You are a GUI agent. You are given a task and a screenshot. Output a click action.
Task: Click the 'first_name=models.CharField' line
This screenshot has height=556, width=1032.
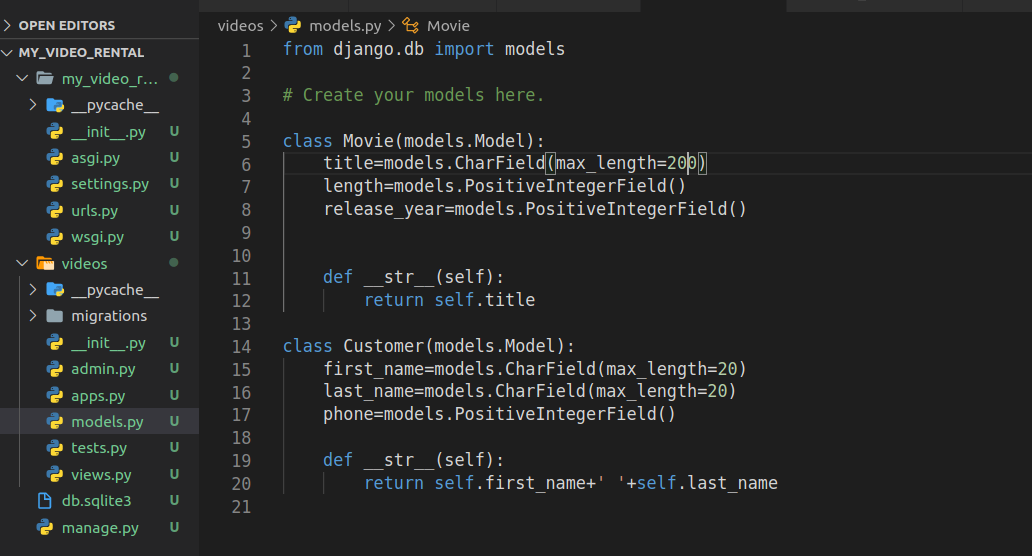click(534, 368)
